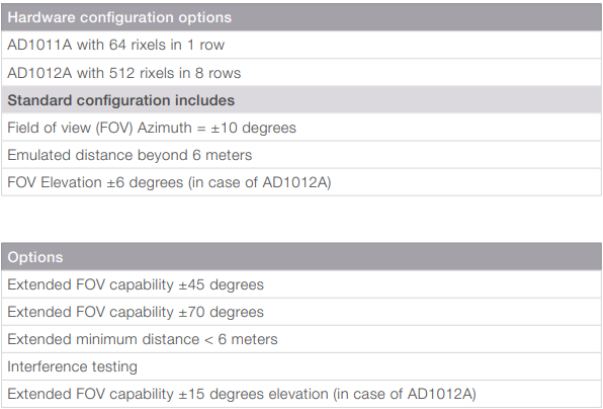603x409 pixels.
Task: Select Extended FOV capability ±70 degrees row
Action: click(135, 312)
